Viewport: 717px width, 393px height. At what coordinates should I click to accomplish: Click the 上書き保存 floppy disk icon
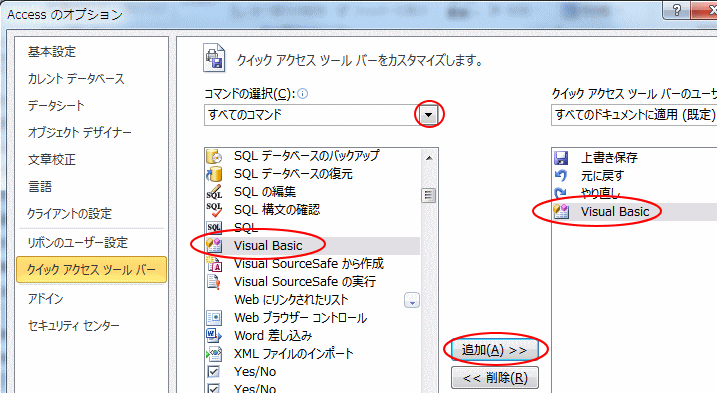pyautogui.click(x=561, y=158)
